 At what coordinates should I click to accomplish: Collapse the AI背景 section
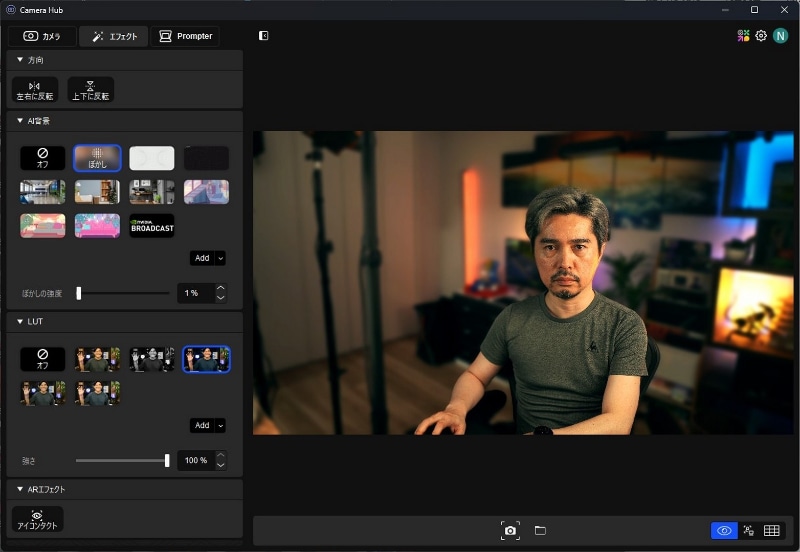[x=20, y=121]
